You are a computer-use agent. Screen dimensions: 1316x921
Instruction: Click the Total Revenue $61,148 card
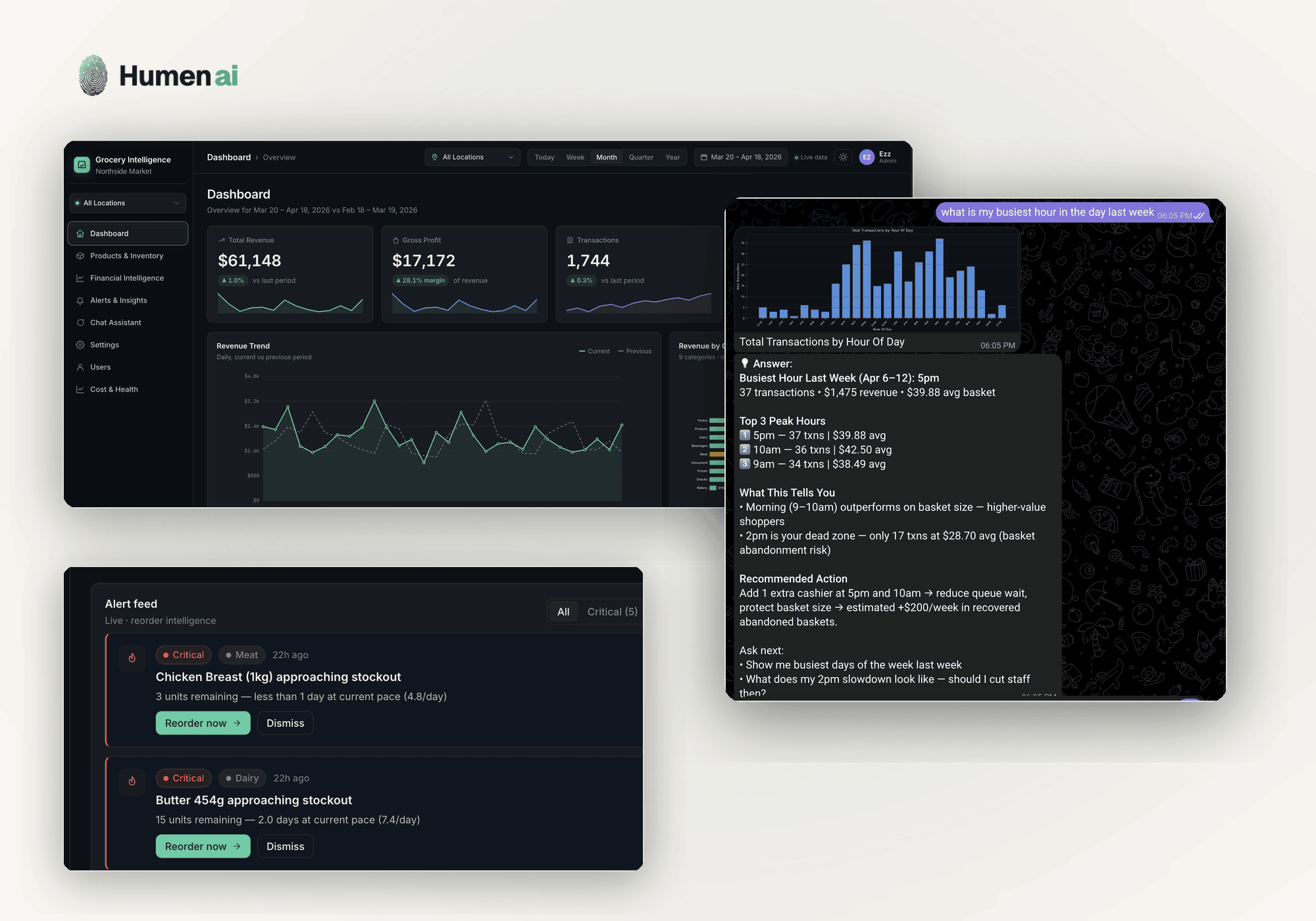coord(290,274)
